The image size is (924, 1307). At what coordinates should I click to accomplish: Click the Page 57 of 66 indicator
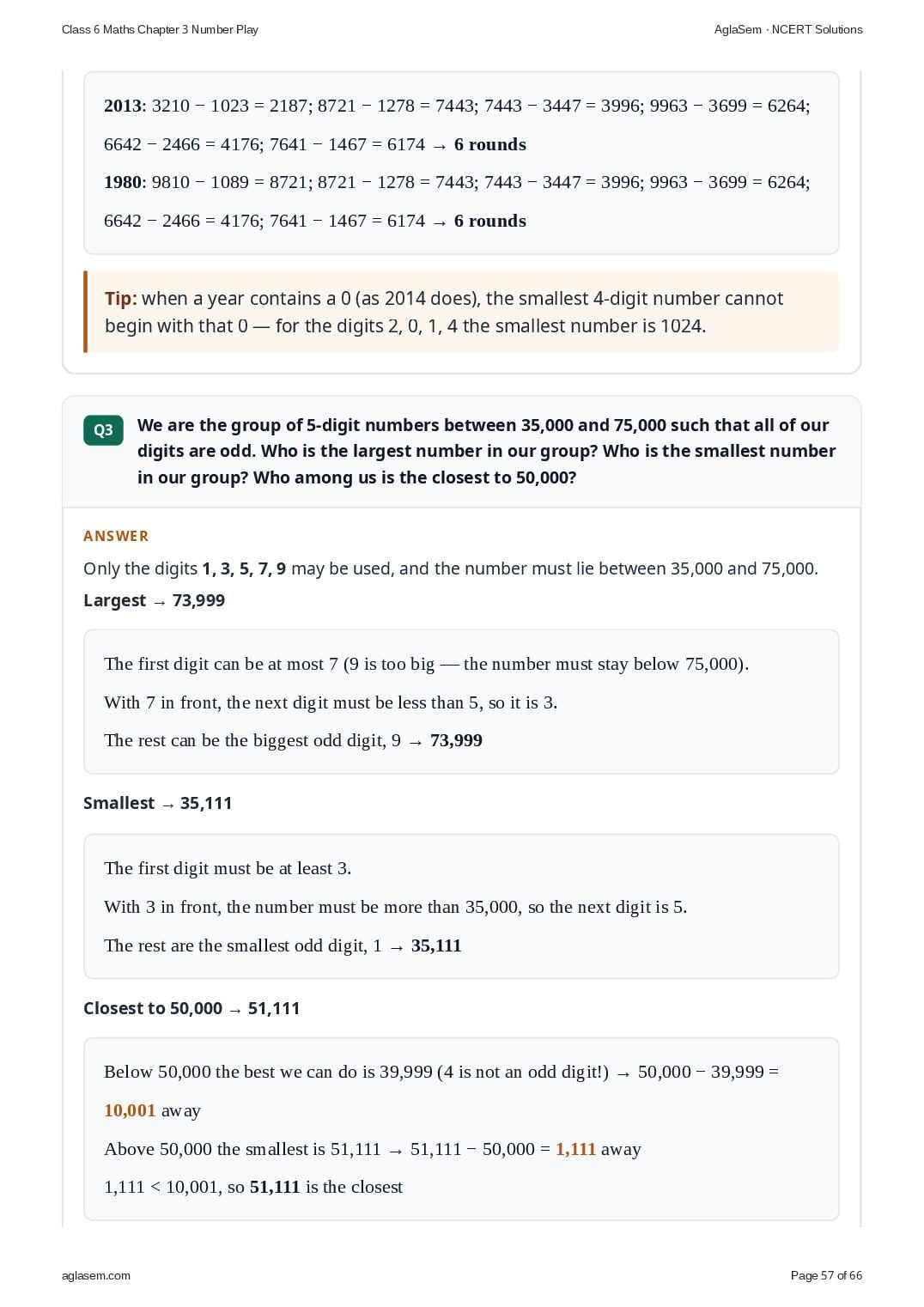826,1275
